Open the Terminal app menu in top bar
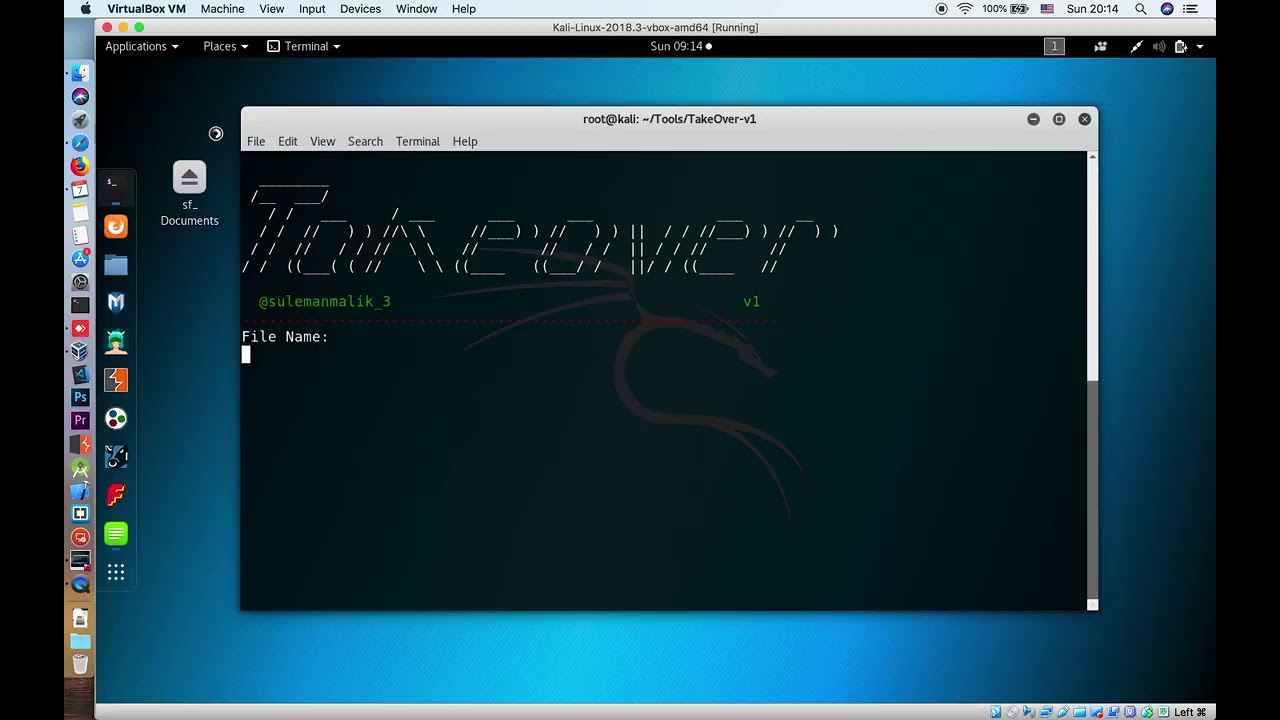This screenshot has width=1280, height=720. tap(304, 46)
